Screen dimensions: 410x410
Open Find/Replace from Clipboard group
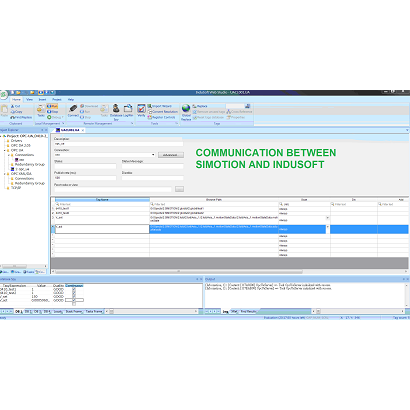click(21, 117)
